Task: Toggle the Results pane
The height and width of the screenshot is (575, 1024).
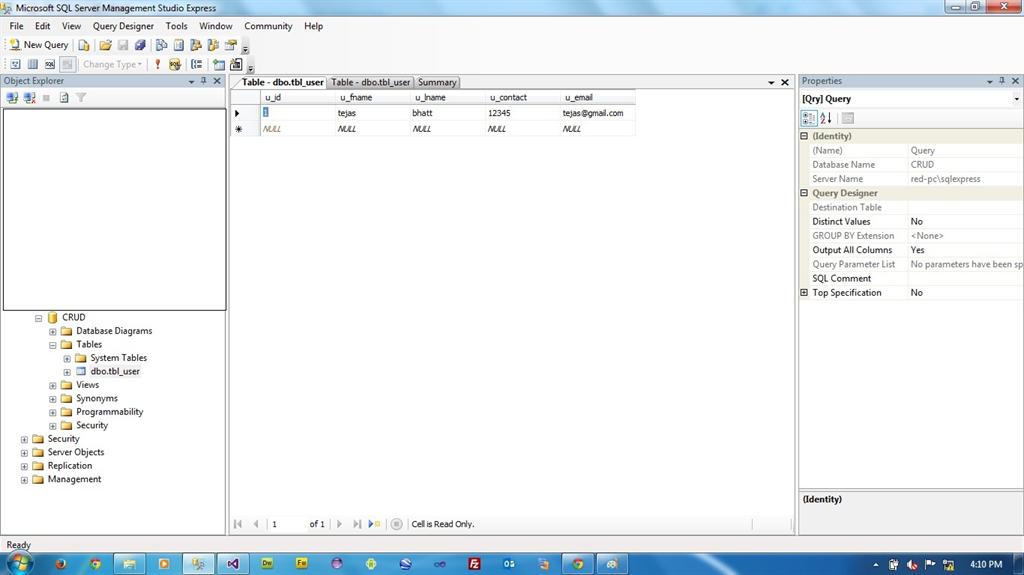Action: (x=67, y=64)
